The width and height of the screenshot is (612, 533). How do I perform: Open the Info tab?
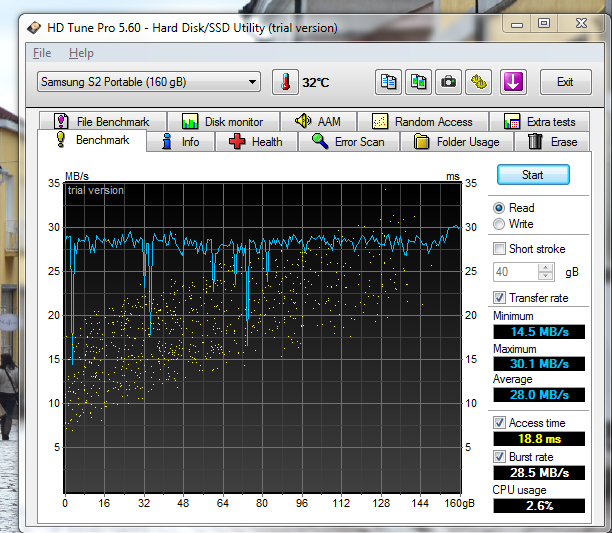[x=181, y=142]
